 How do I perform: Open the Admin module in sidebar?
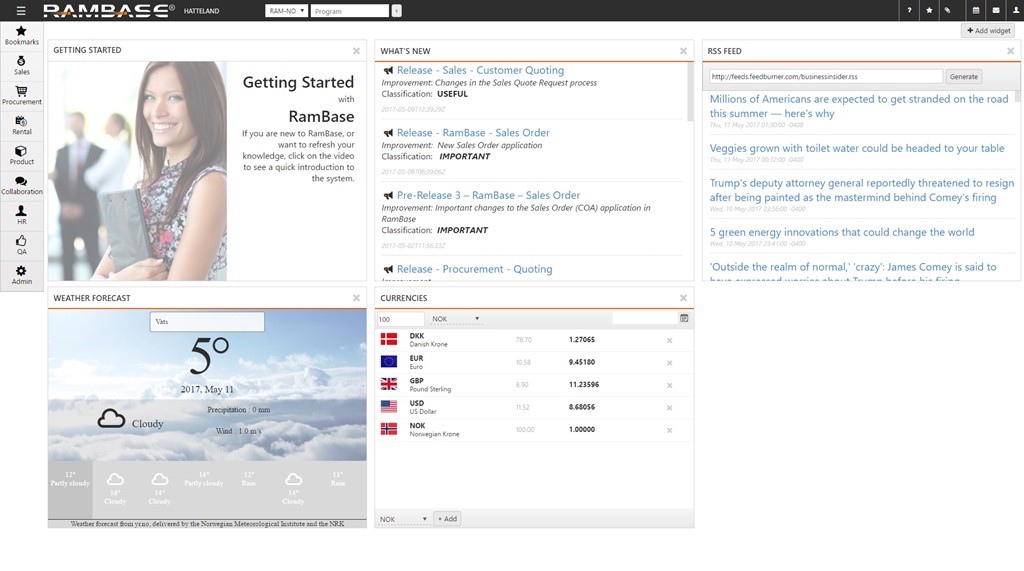[x=22, y=275]
